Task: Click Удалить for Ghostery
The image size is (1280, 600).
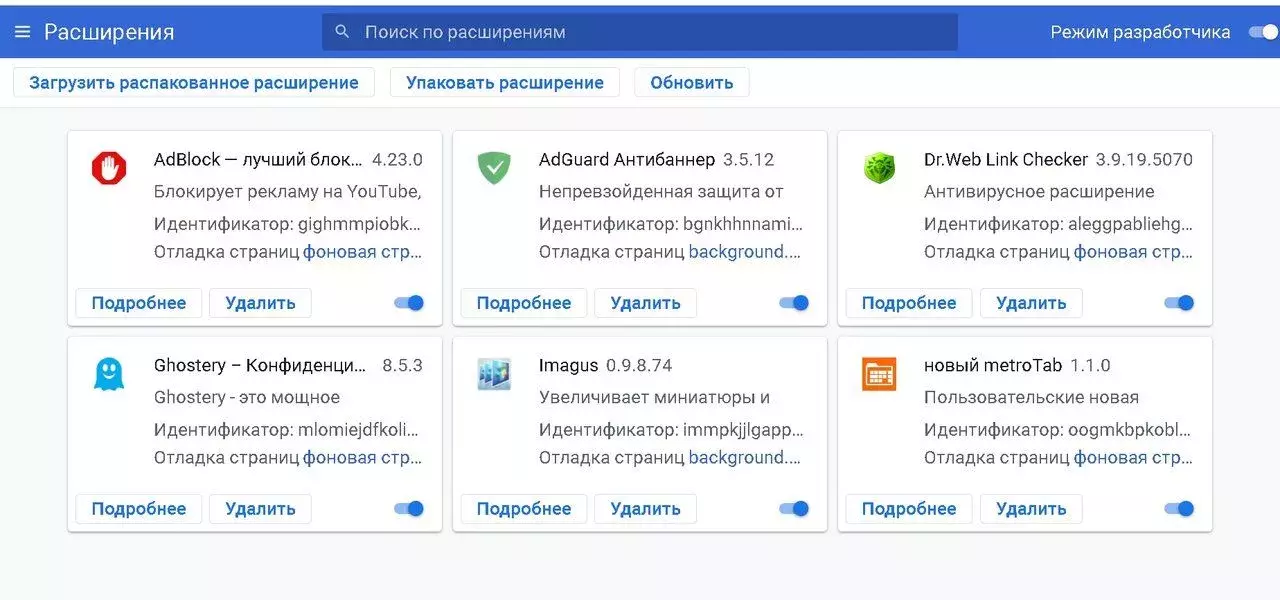Action: tap(260, 509)
